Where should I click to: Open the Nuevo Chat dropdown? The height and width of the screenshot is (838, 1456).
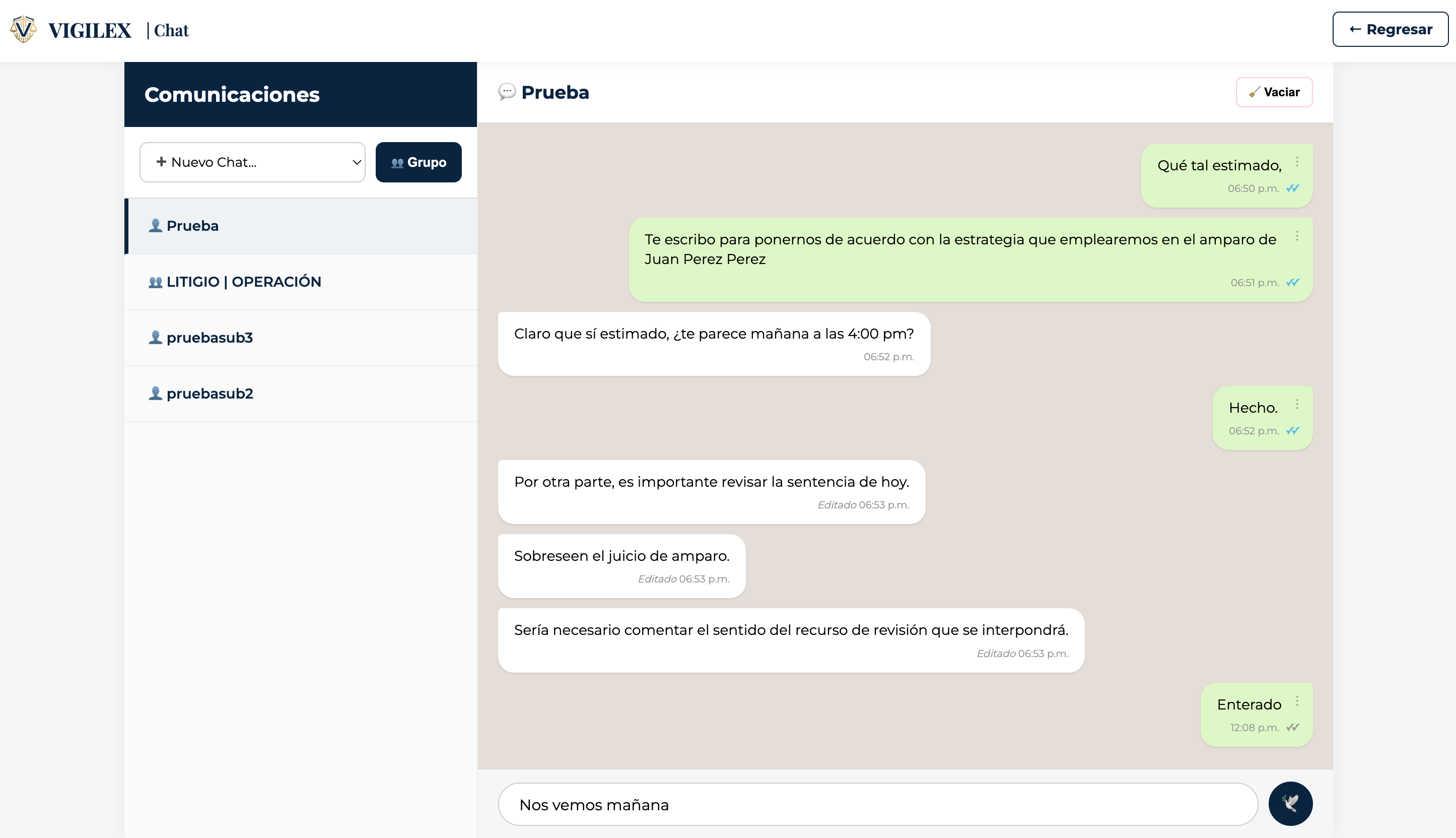pos(252,162)
